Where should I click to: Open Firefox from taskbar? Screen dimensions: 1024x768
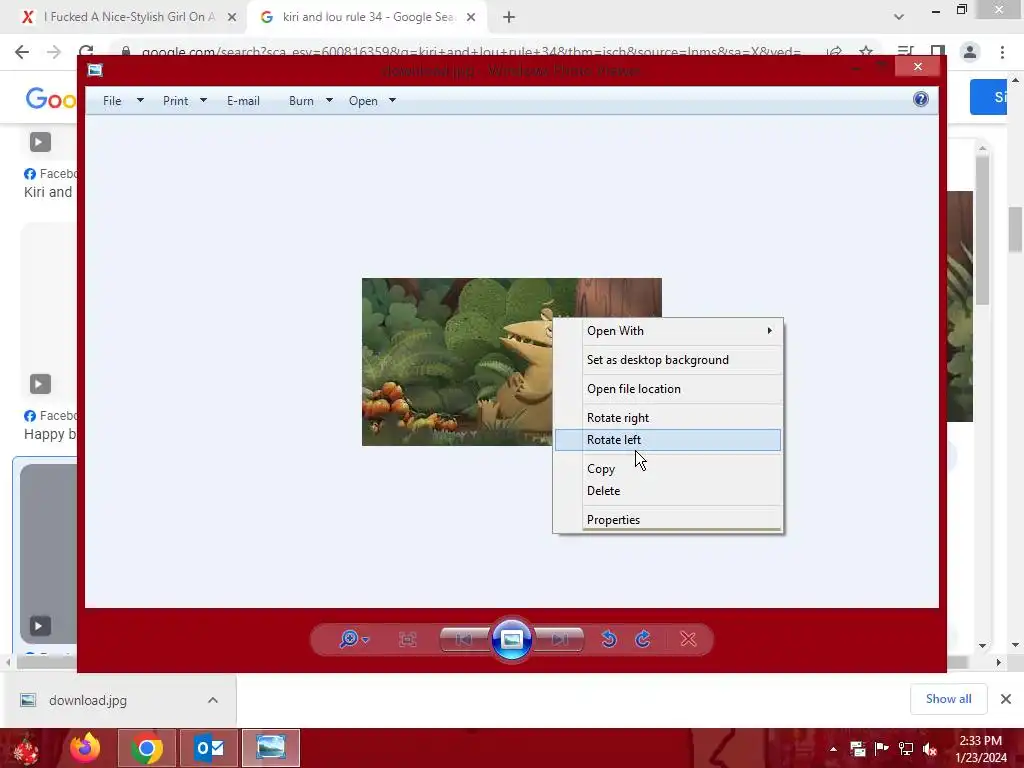coord(86,748)
